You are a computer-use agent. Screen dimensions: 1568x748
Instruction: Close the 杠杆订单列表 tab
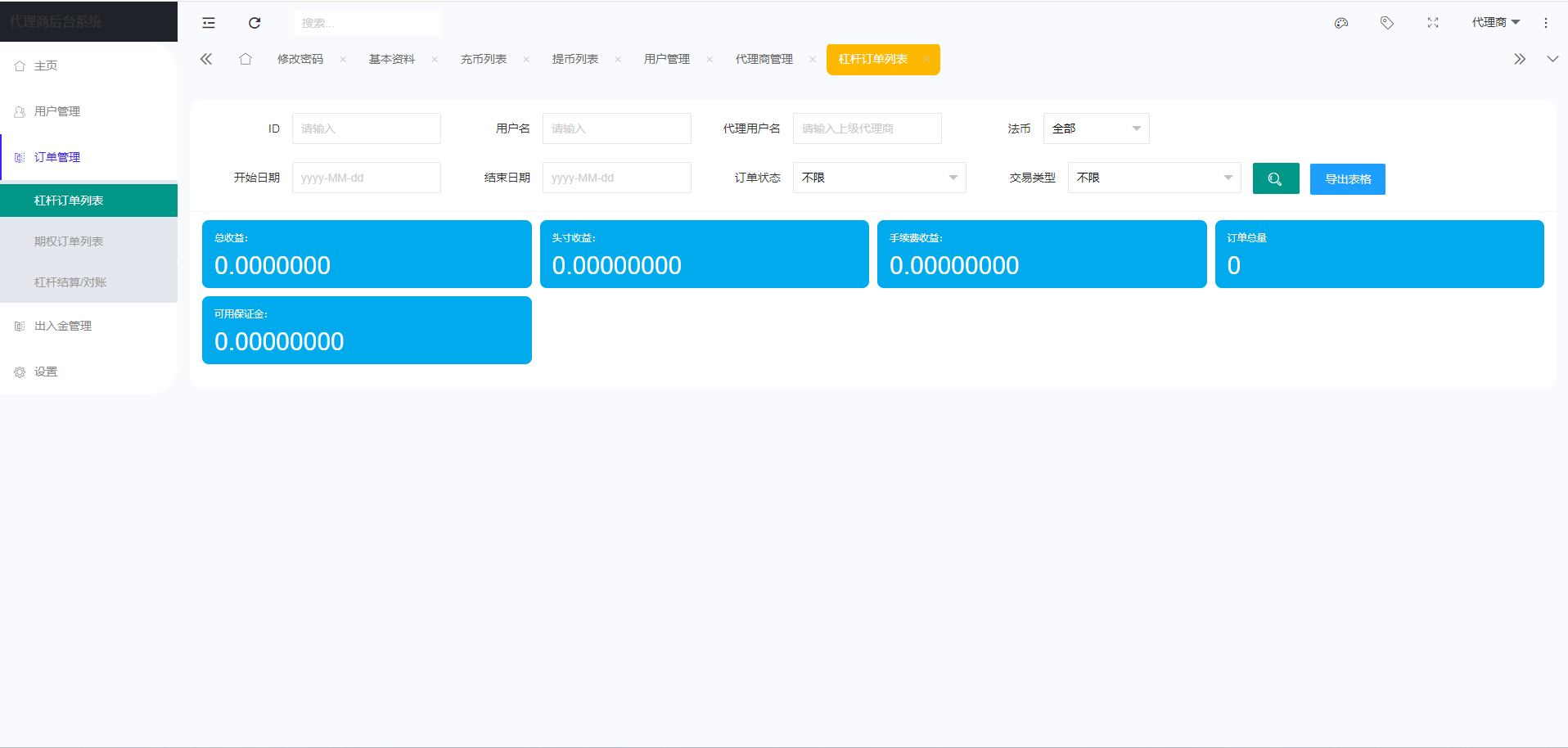point(926,59)
